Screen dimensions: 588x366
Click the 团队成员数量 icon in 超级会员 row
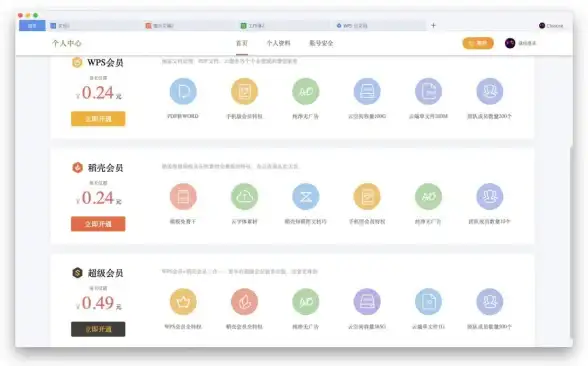pyautogui.click(x=489, y=302)
